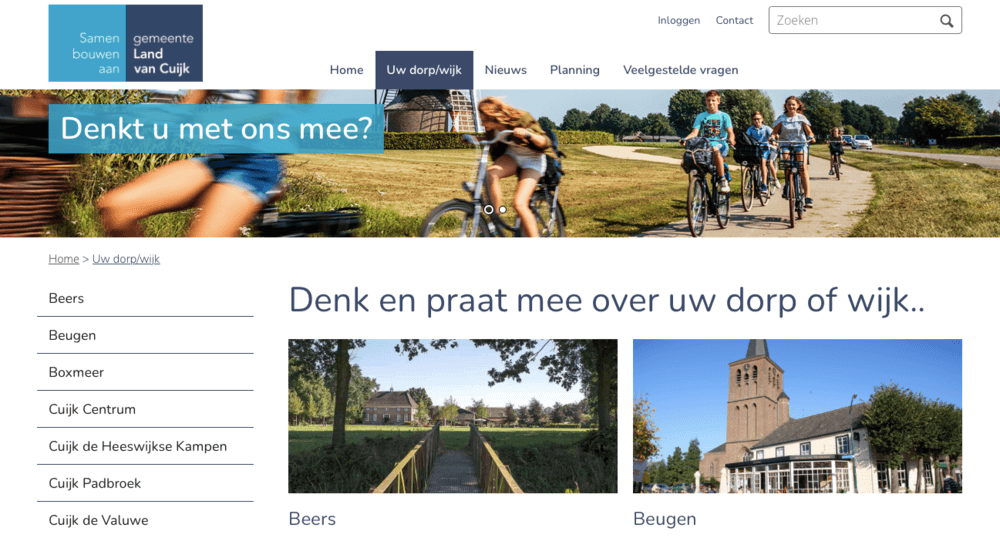Open Cuijk de Heeswijkse Kampen sidebar item
The image size is (1000, 538).
point(145,446)
